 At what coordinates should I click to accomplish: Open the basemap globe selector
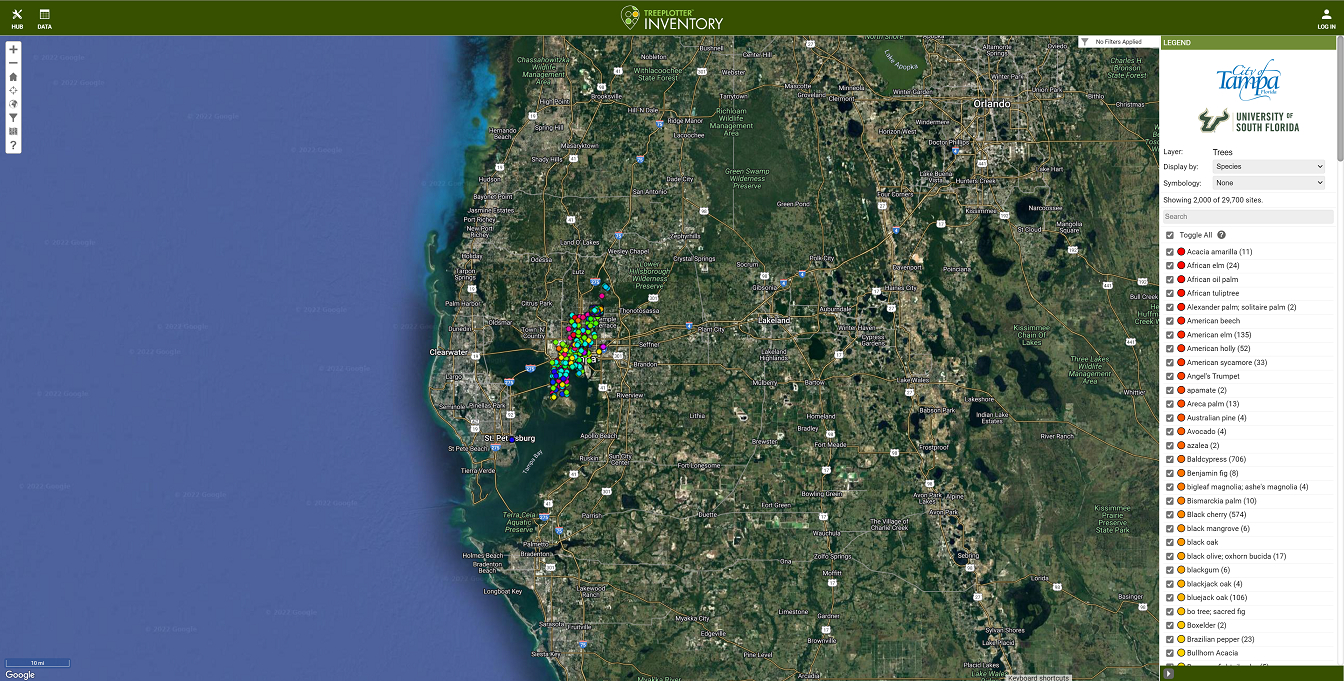(13, 103)
